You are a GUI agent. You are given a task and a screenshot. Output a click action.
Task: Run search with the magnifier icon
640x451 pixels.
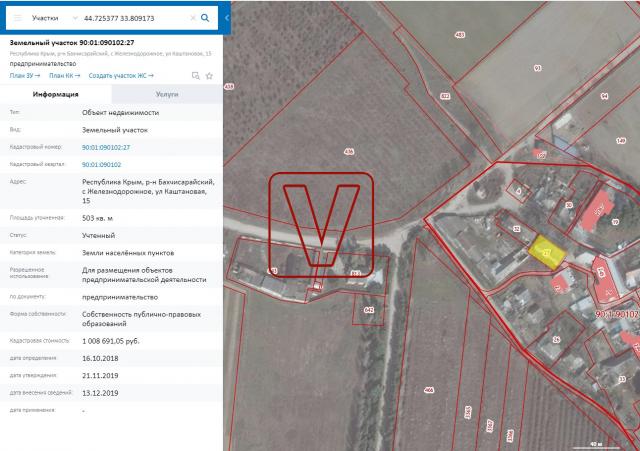point(205,18)
